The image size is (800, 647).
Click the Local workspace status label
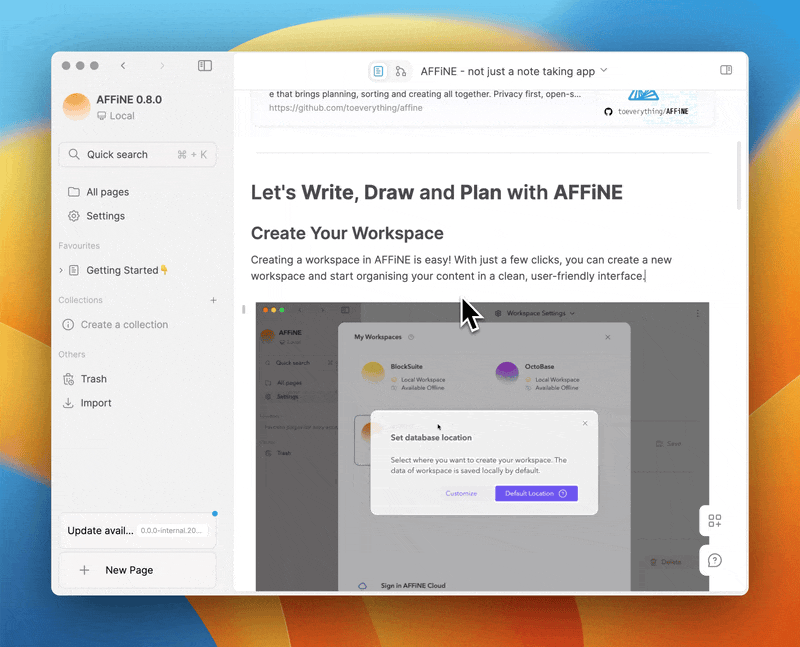coord(116,116)
